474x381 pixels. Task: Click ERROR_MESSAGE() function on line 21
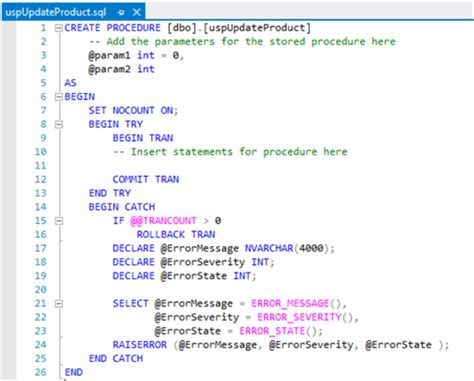pyautogui.click(x=296, y=303)
